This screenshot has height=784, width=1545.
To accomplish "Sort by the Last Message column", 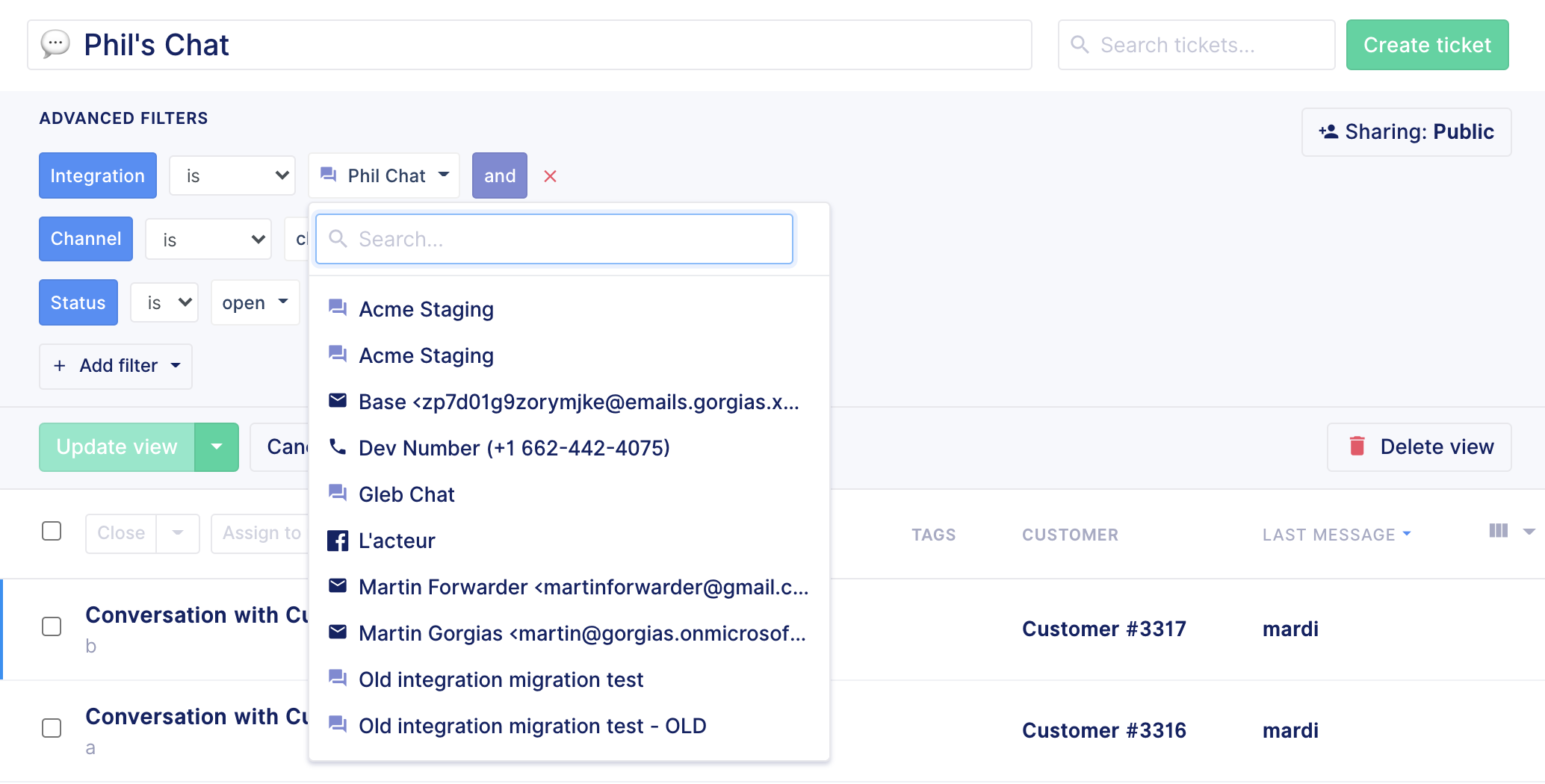I will [x=1337, y=535].
